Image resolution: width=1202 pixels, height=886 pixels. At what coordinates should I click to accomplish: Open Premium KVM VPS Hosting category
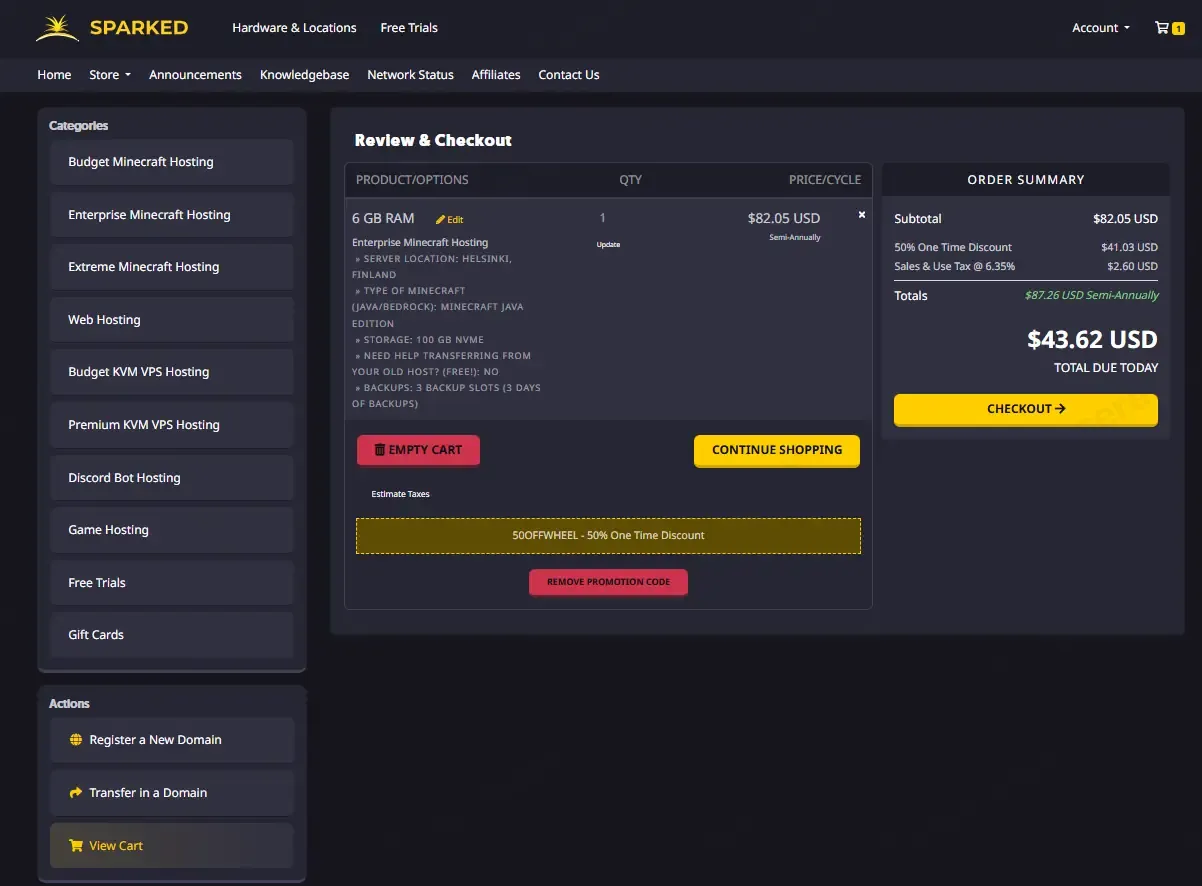pyautogui.click(x=172, y=425)
